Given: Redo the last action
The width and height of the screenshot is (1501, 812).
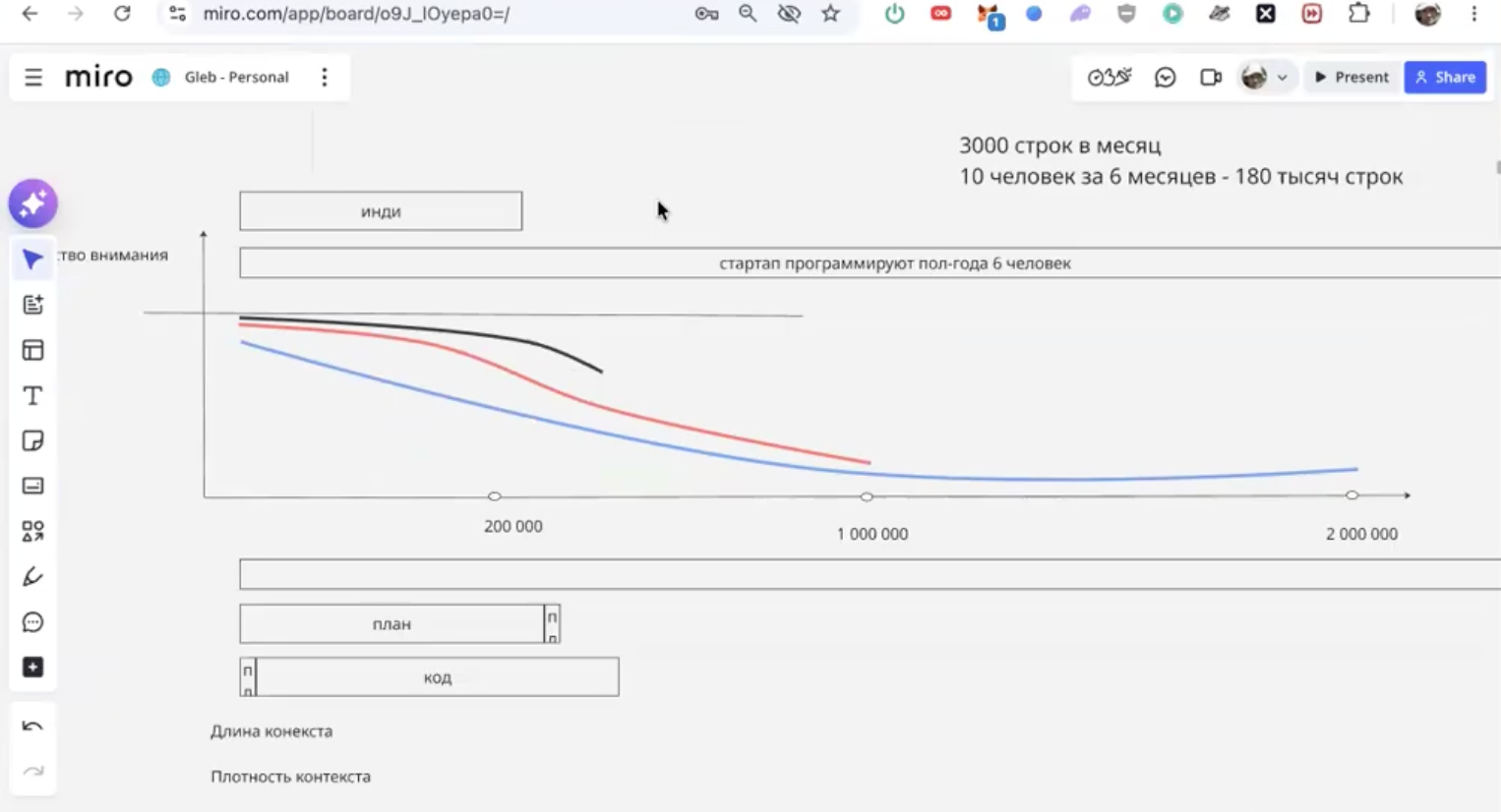Looking at the screenshot, I should point(32,772).
